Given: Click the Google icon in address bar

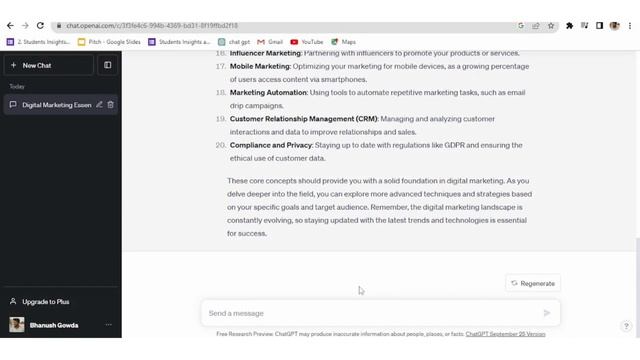Looking at the screenshot, I should coord(521,26).
